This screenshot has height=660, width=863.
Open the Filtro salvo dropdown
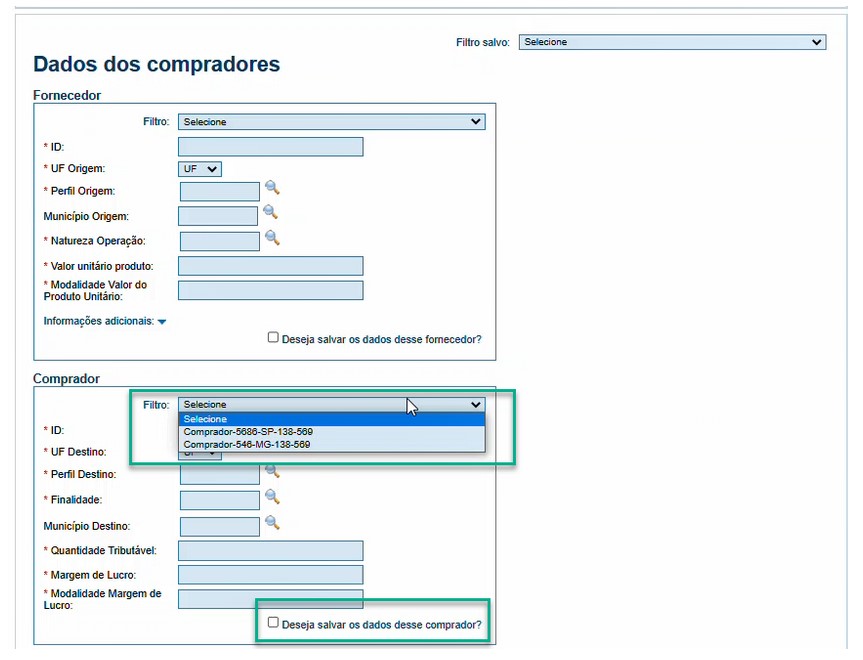672,42
